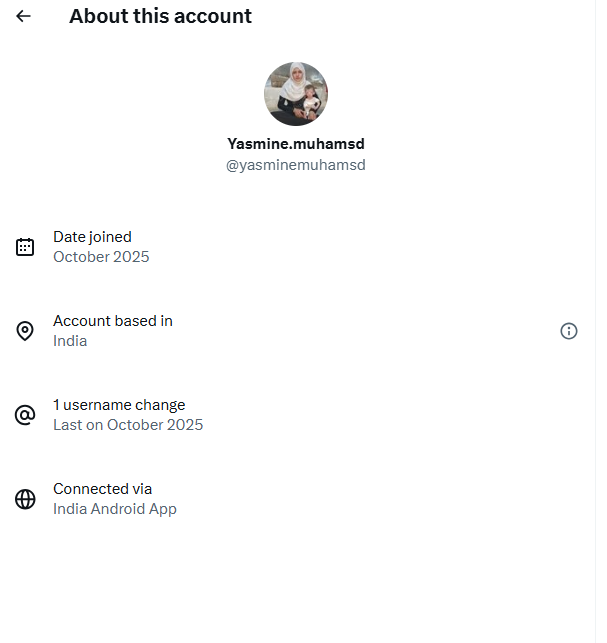607x643 pixels.
Task: Click October 2025 under Date joined
Action: (x=101, y=257)
